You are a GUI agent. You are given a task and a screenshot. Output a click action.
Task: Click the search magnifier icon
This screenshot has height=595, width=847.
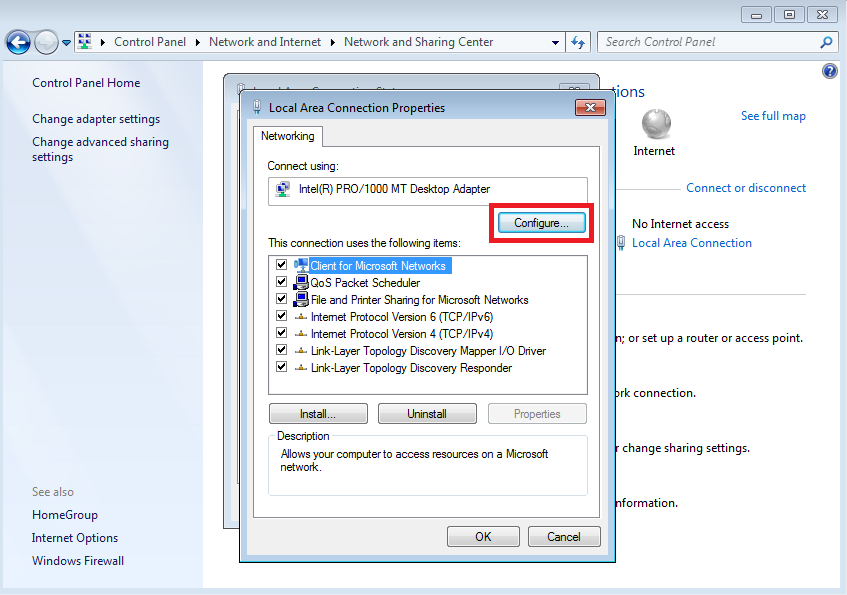(x=826, y=42)
